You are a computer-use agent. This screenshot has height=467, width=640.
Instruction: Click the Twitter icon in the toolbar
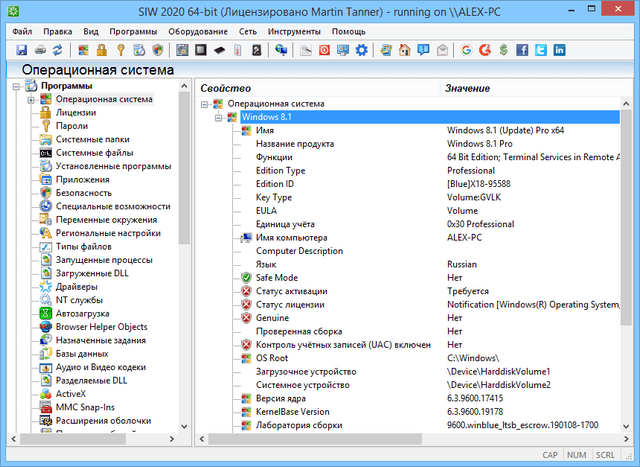(x=540, y=49)
